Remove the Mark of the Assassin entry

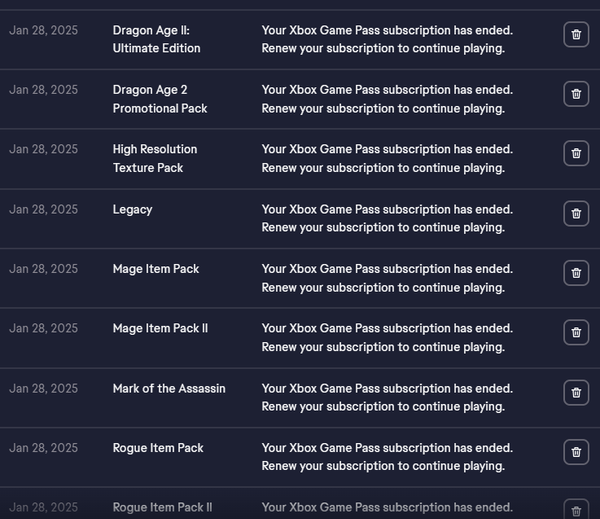[576, 393]
